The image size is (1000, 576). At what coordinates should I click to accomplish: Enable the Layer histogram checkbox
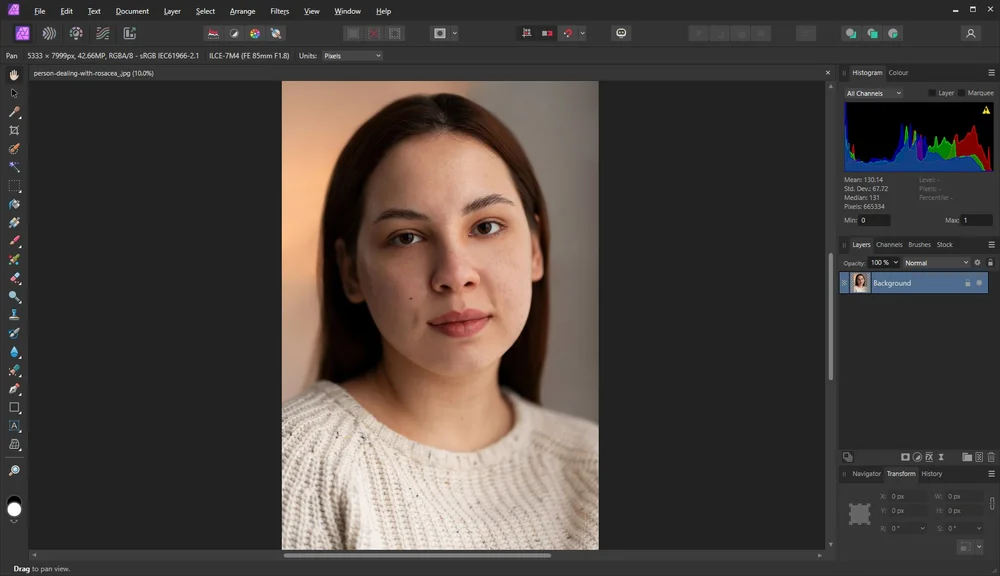[x=932, y=93]
